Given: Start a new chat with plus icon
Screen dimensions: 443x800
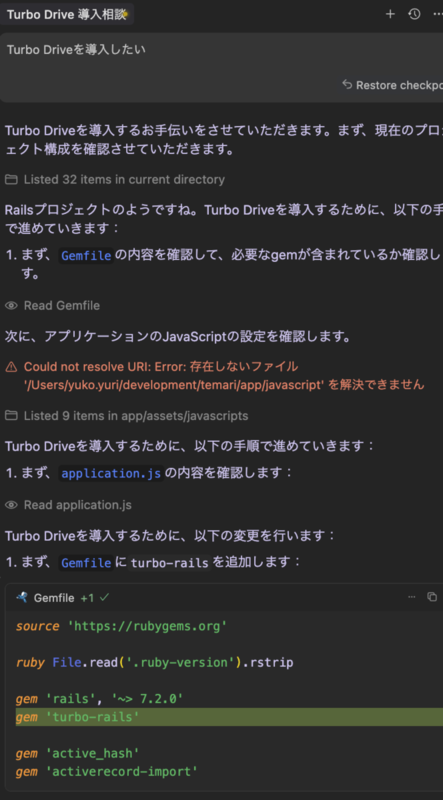Looking at the screenshot, I should click(x=390, y=14).
